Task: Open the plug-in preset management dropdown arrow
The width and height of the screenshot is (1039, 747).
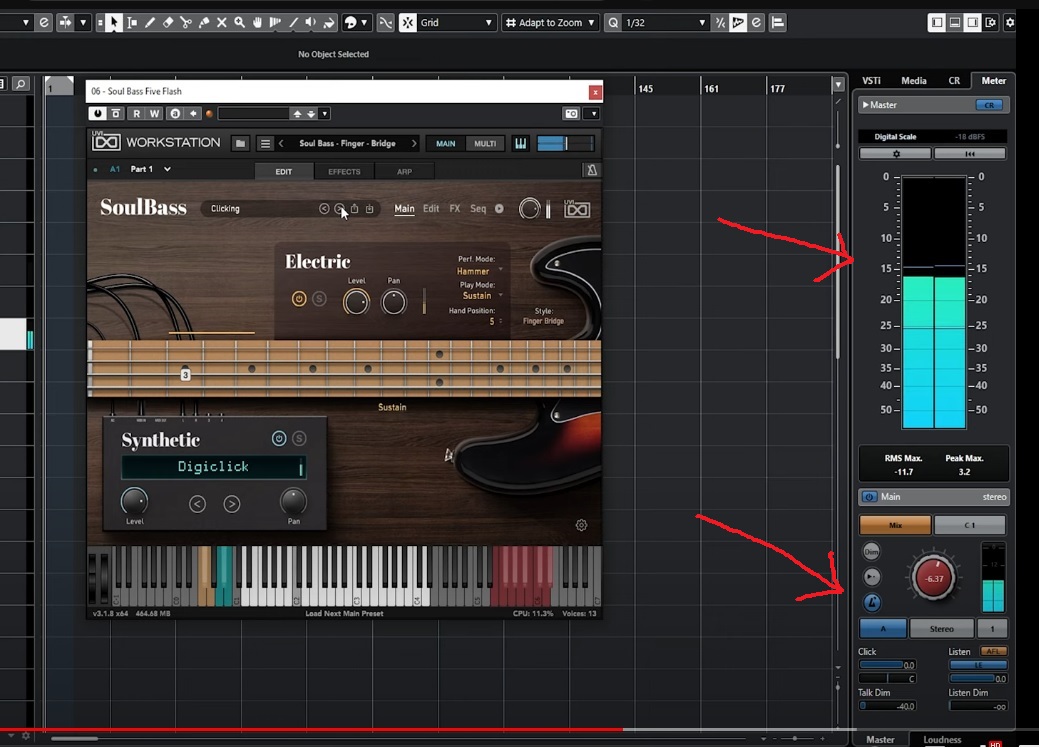Action: tap(325, 113)
